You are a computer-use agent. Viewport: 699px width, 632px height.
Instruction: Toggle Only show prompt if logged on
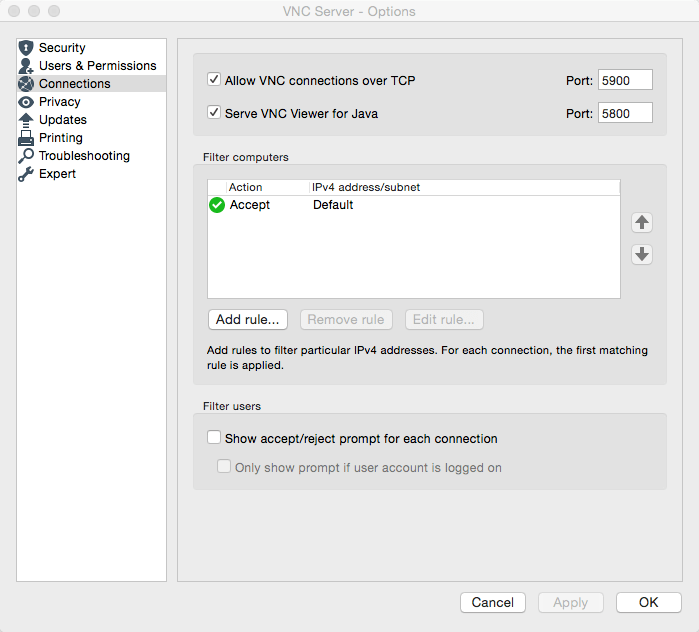pos(224,466)
